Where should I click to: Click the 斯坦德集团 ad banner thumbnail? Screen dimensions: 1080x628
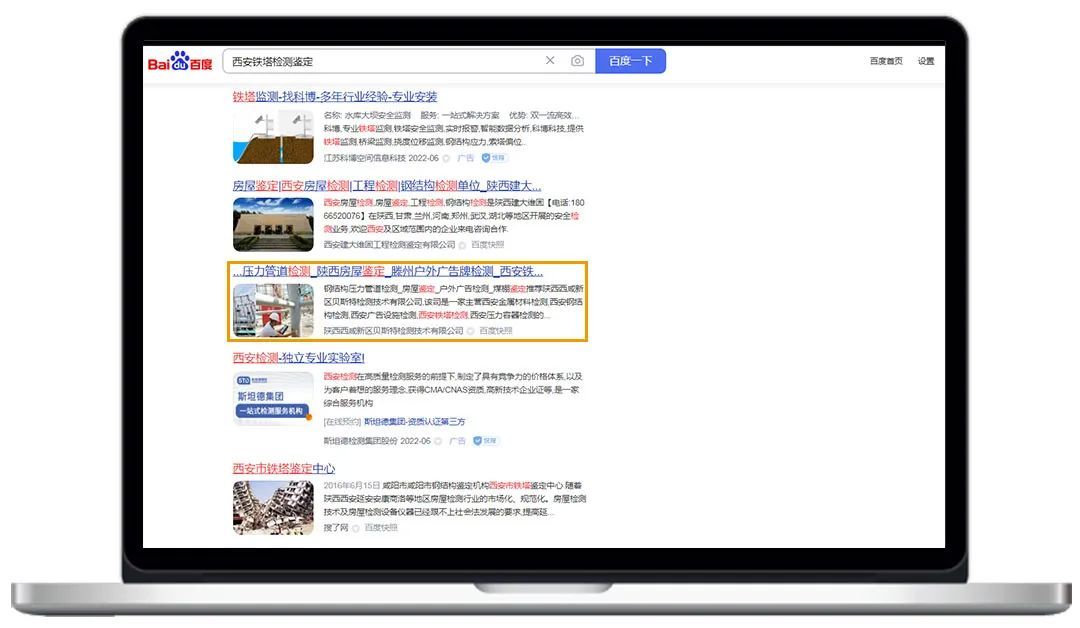coord(273,398)
